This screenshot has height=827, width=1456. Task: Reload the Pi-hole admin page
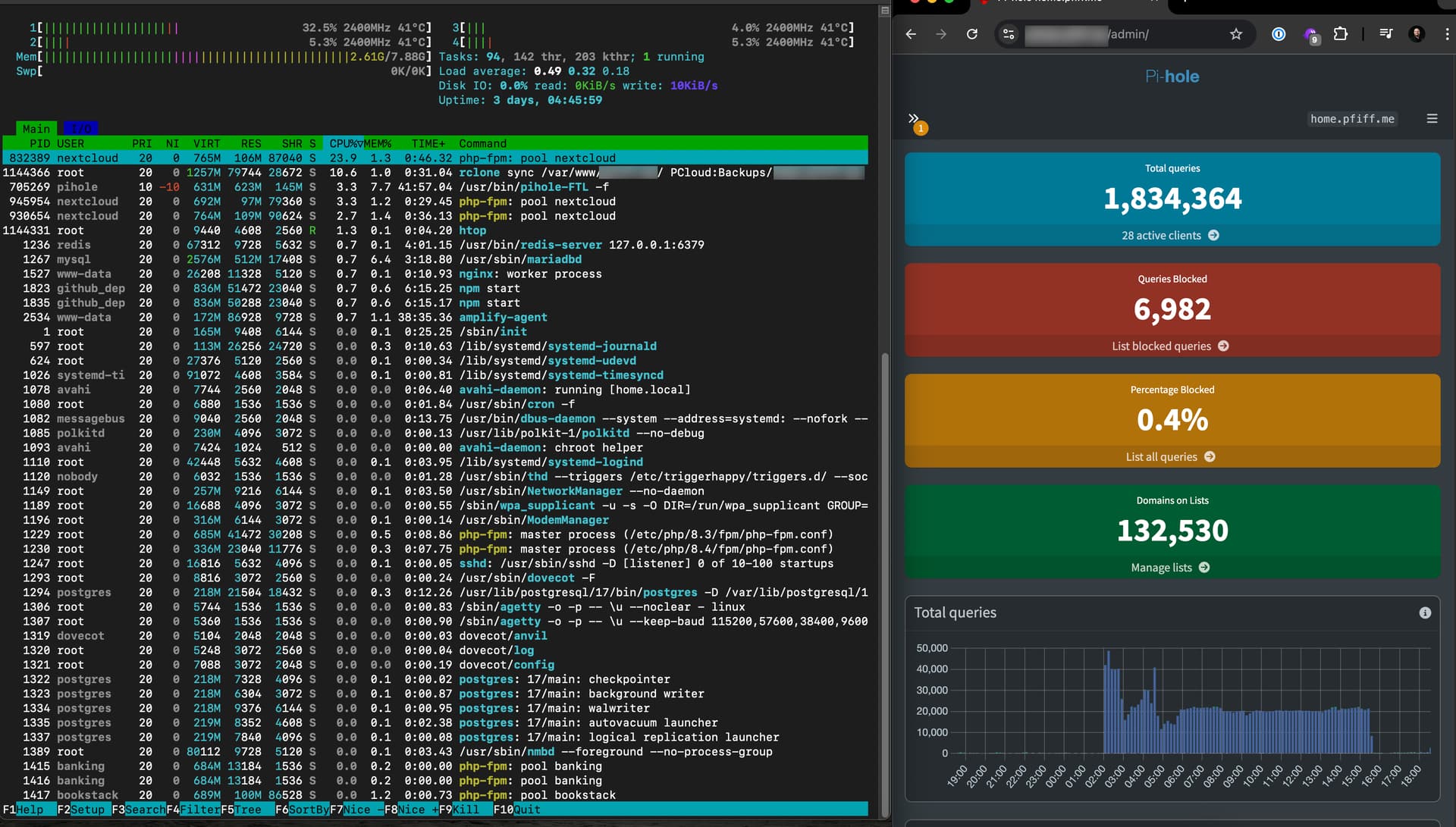pyautogui.click(x=971, y=34)
